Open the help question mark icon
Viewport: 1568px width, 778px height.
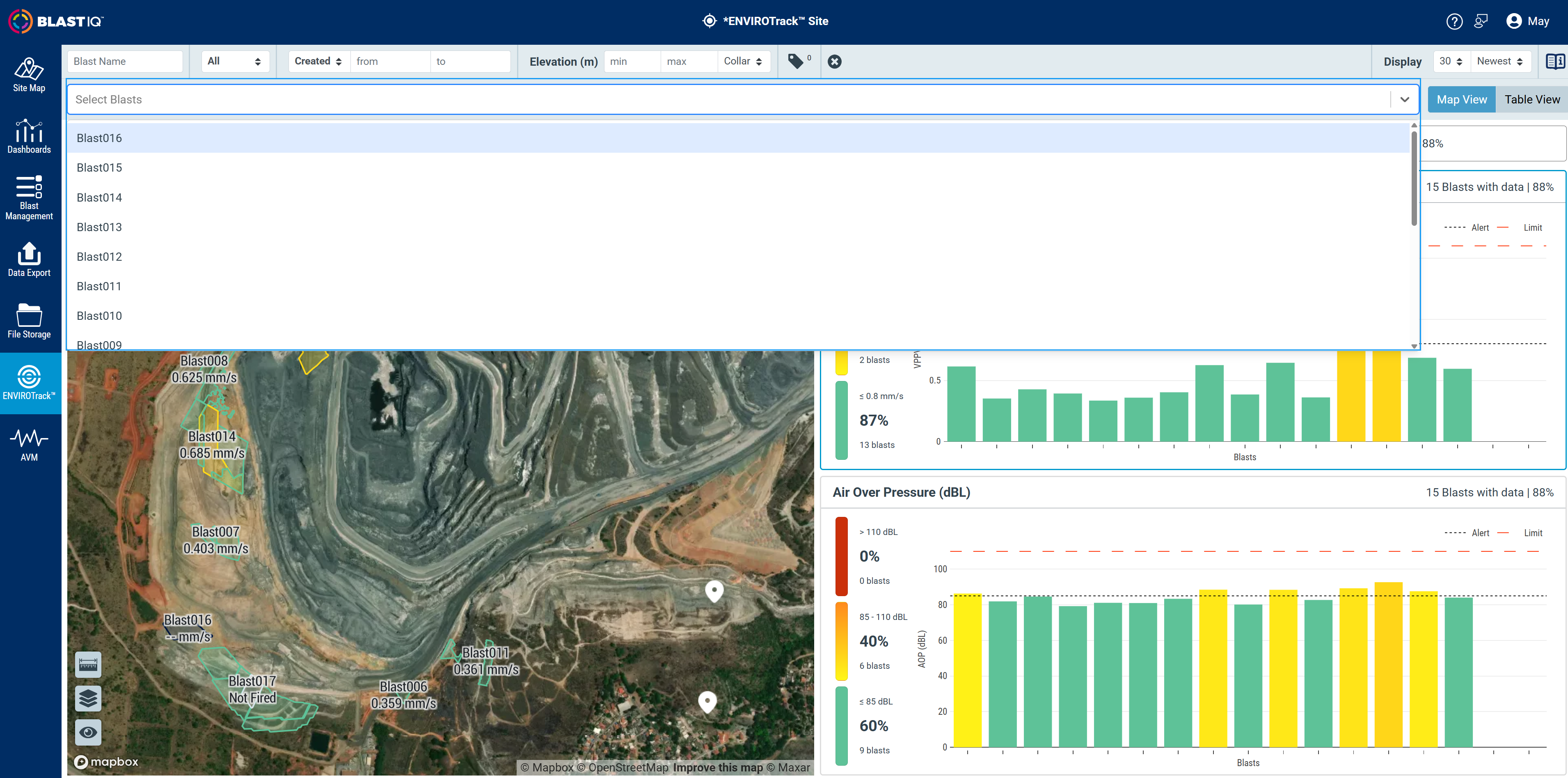coord(1454,21)
